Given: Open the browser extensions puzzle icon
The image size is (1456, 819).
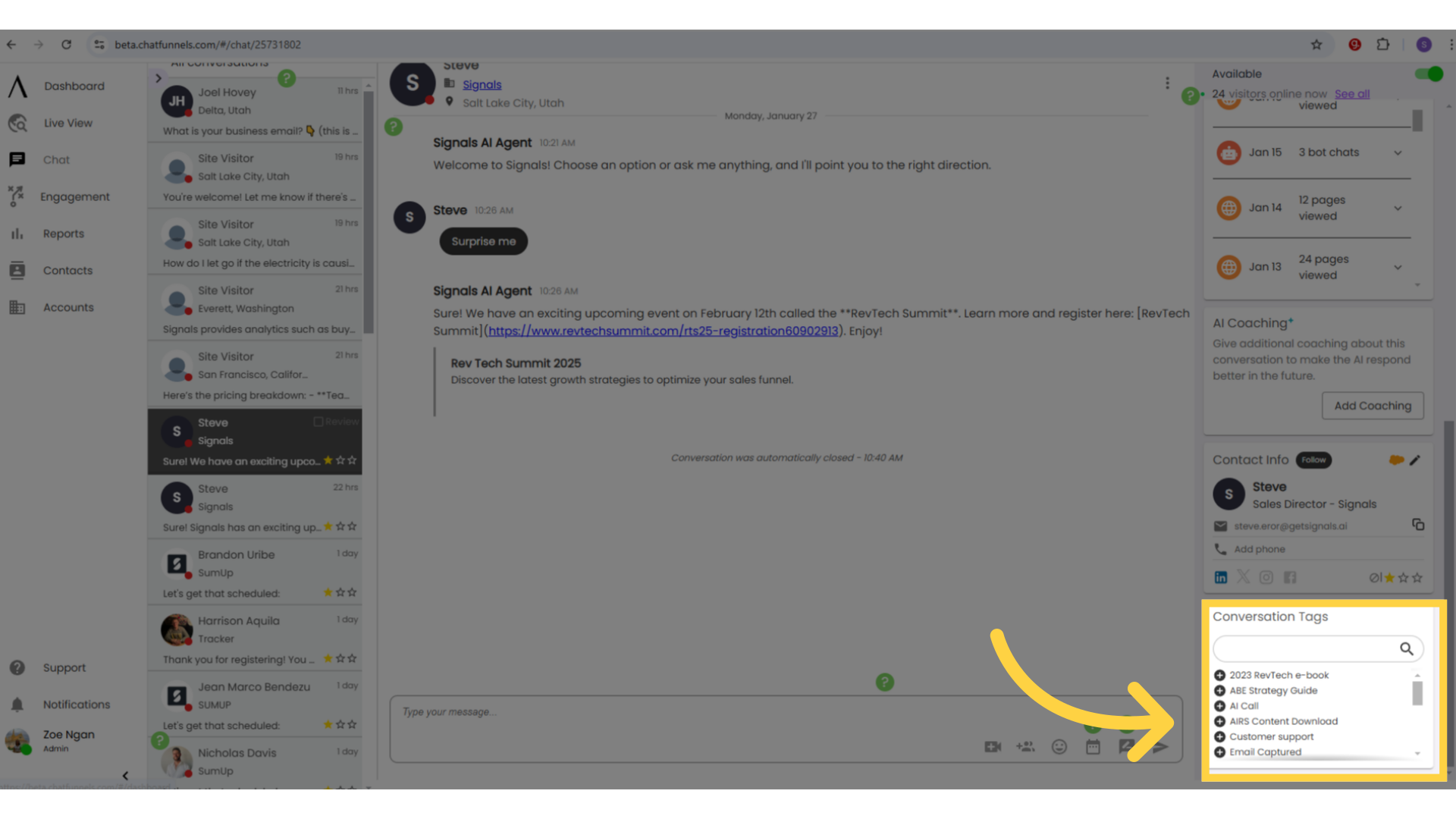Looking at the screenshot, I should pos(1383,45).
